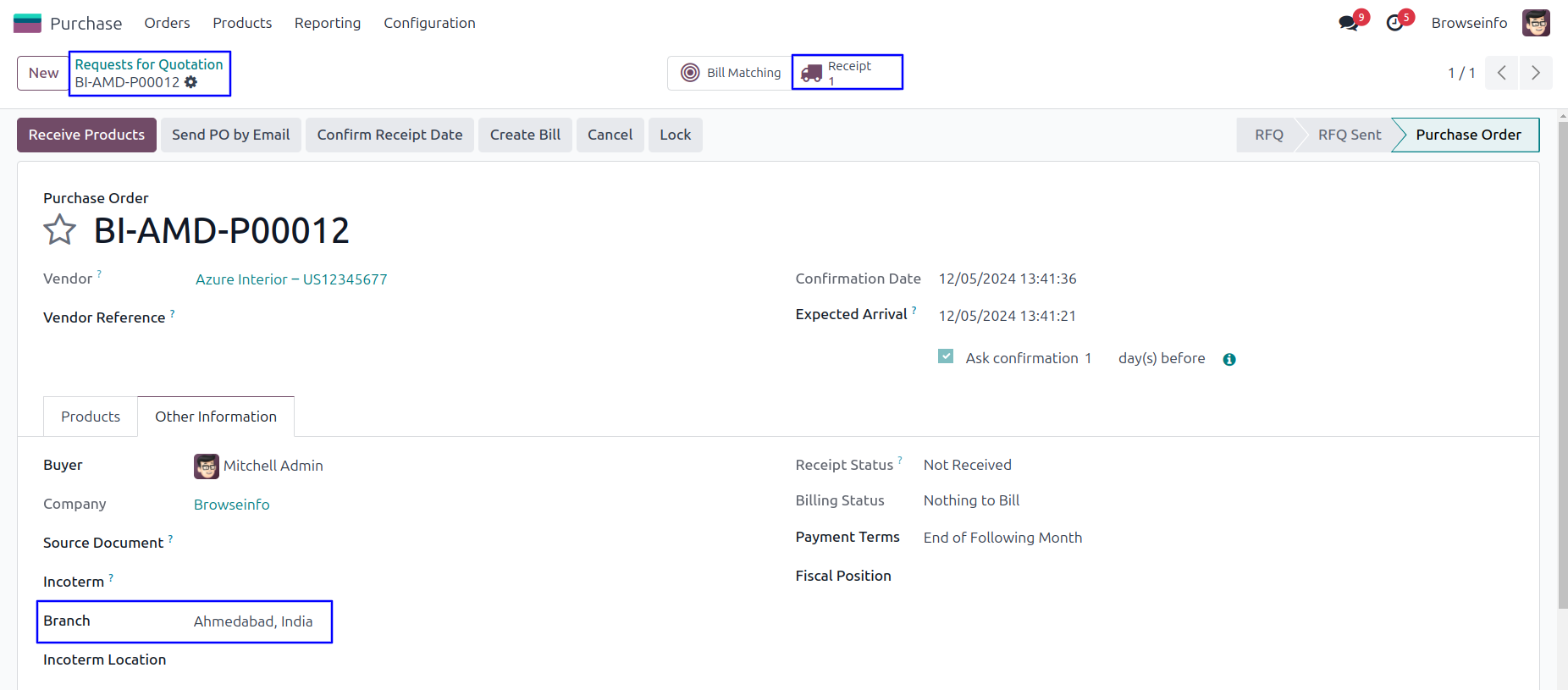Viewport: 1568px width, 690px height.
Task: Open the user avatar menu
Action: [1536, 23]
